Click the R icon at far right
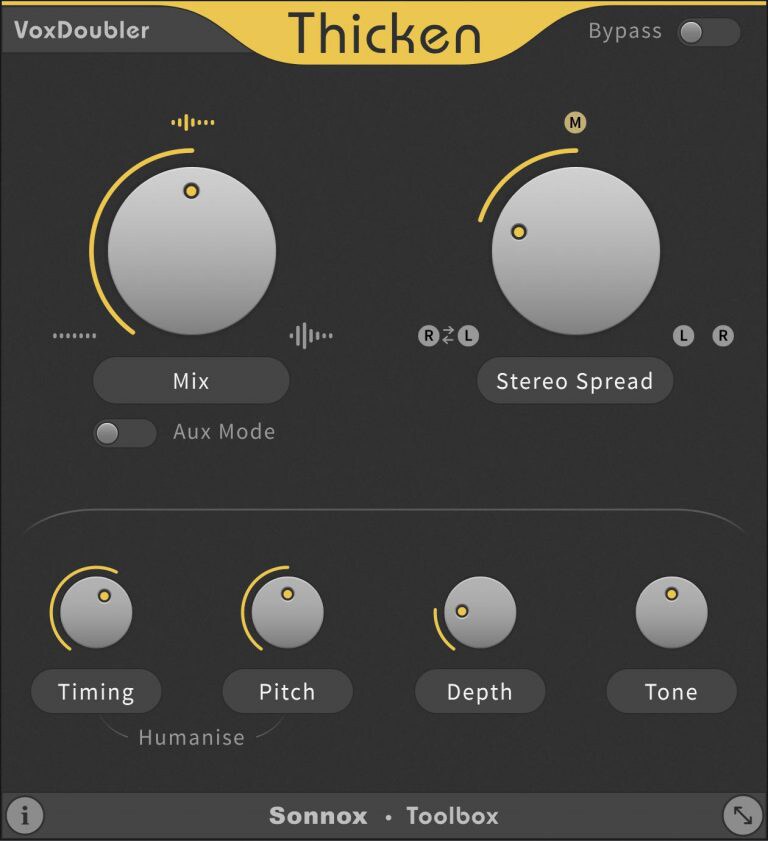This screenshot has width=768, height=841. [723, 336]
